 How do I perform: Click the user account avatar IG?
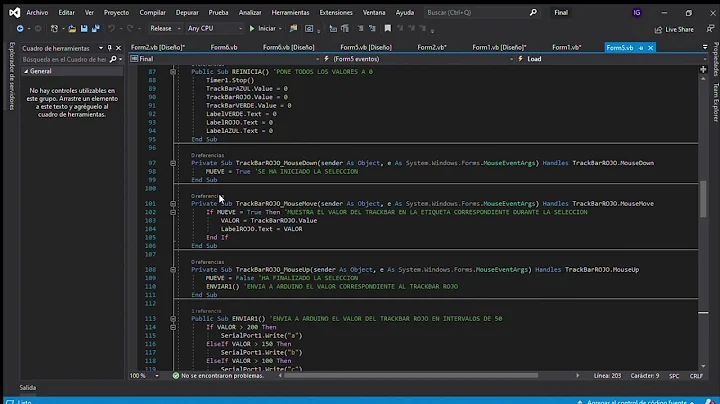637,12
